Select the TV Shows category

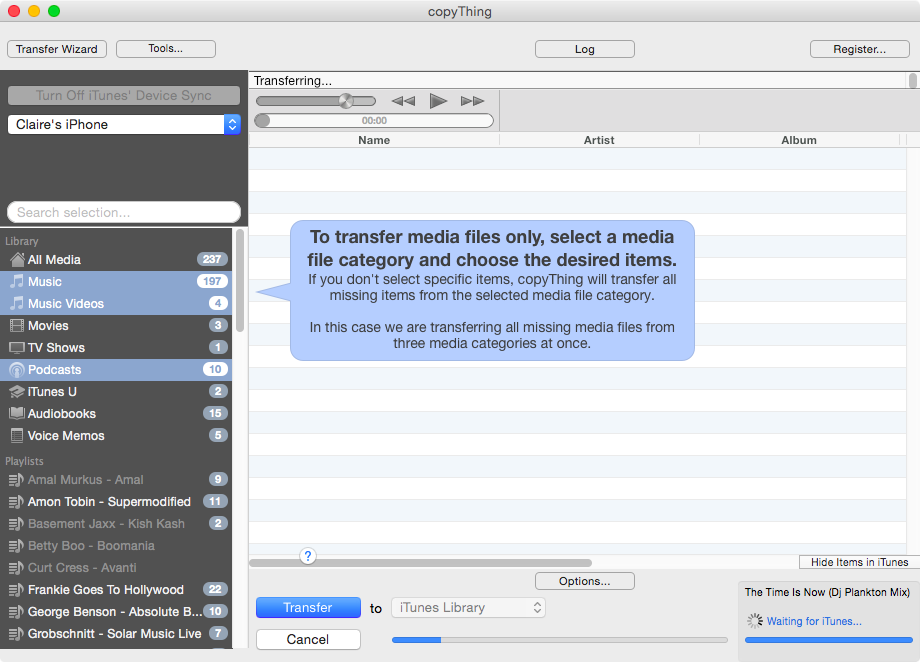click(x=116, y=347)
